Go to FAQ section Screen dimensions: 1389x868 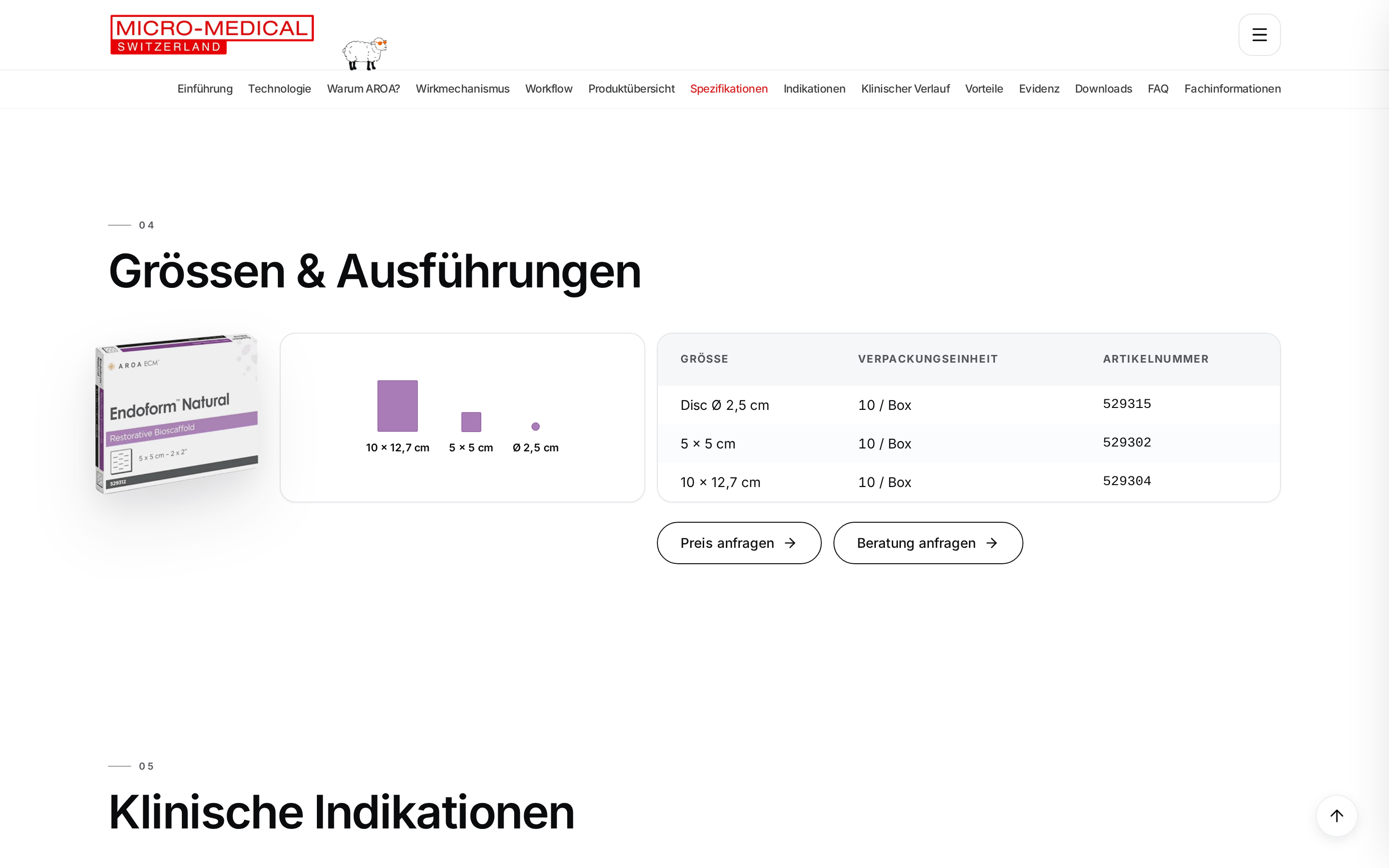pyautogui.click(x=1157, y=89)
